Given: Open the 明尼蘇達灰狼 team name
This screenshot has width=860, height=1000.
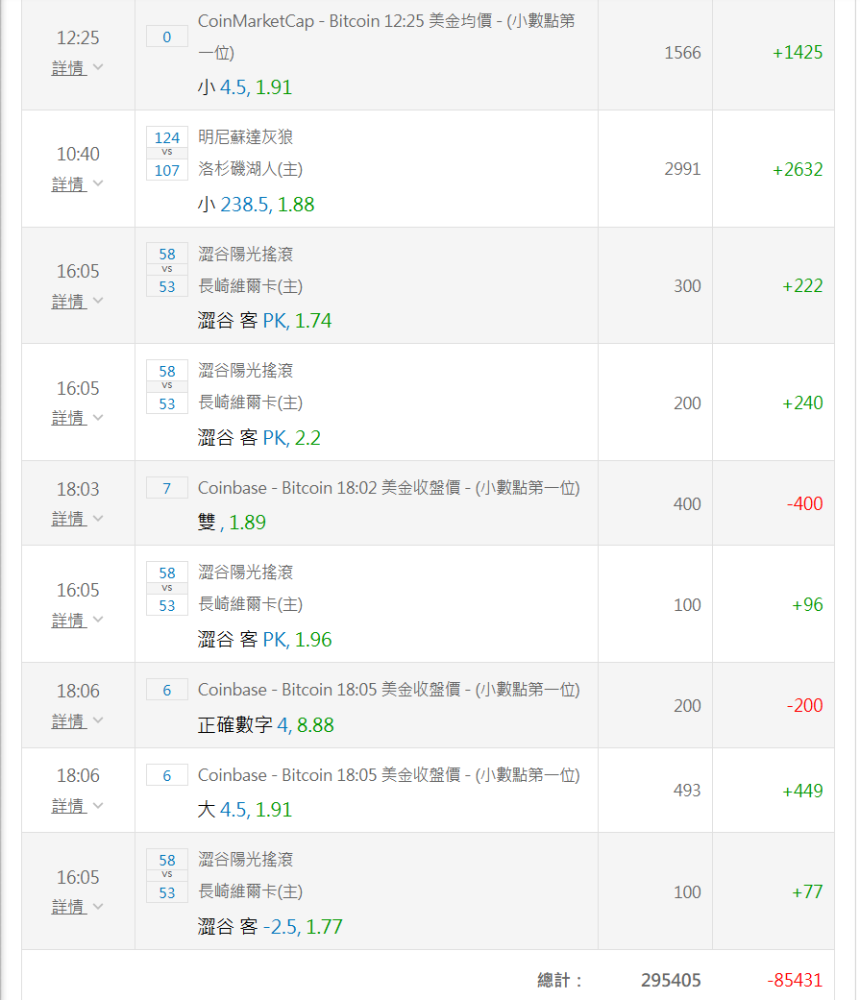Looking at the screenshot, I should 246,137.
